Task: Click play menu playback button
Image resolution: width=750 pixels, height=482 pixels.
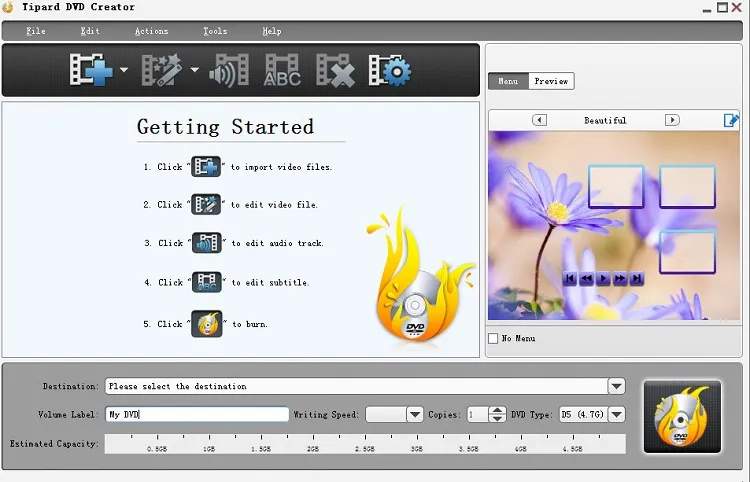Action: click(603, 278)
